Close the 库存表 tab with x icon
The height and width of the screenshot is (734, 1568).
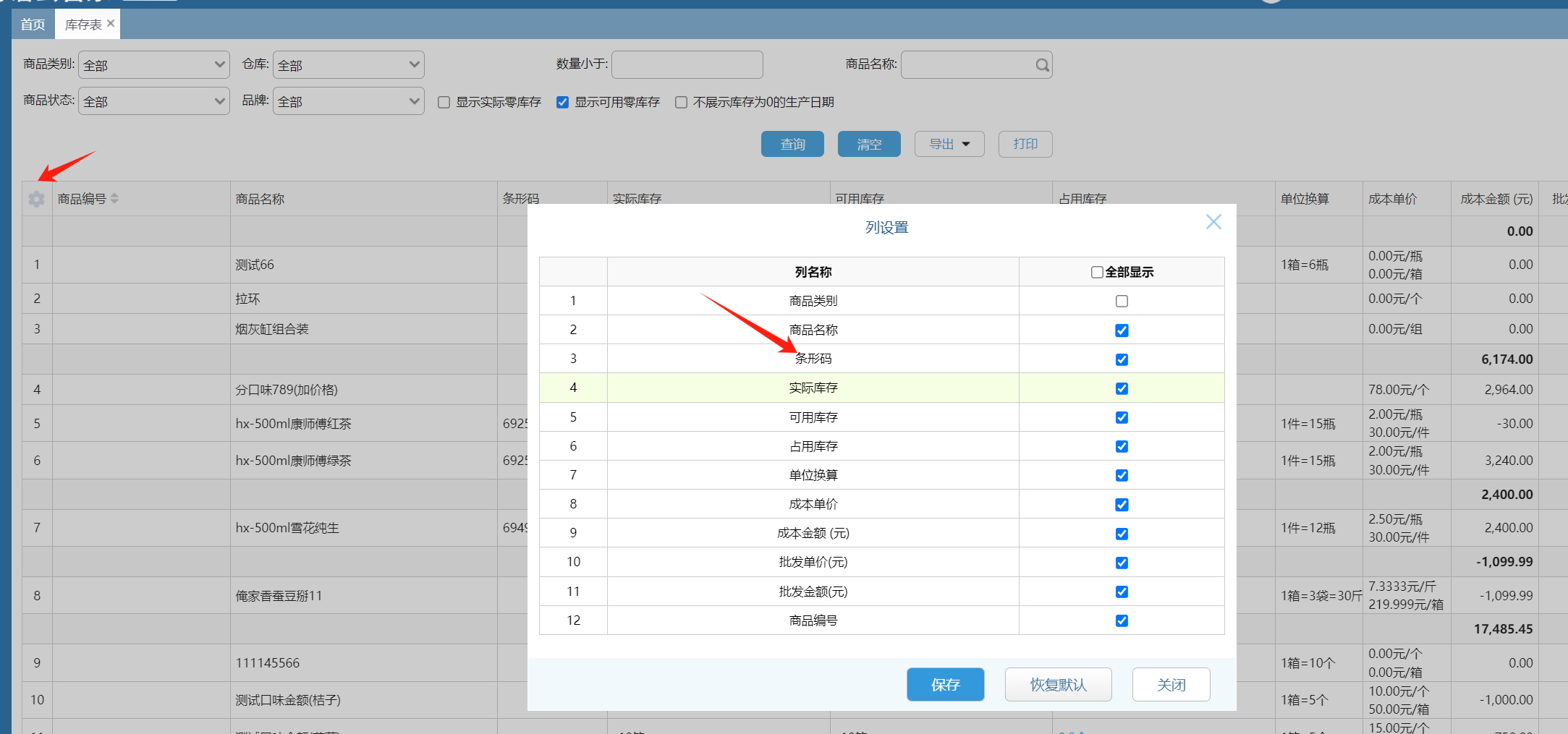pyautogui.click(x=111, y=24)
